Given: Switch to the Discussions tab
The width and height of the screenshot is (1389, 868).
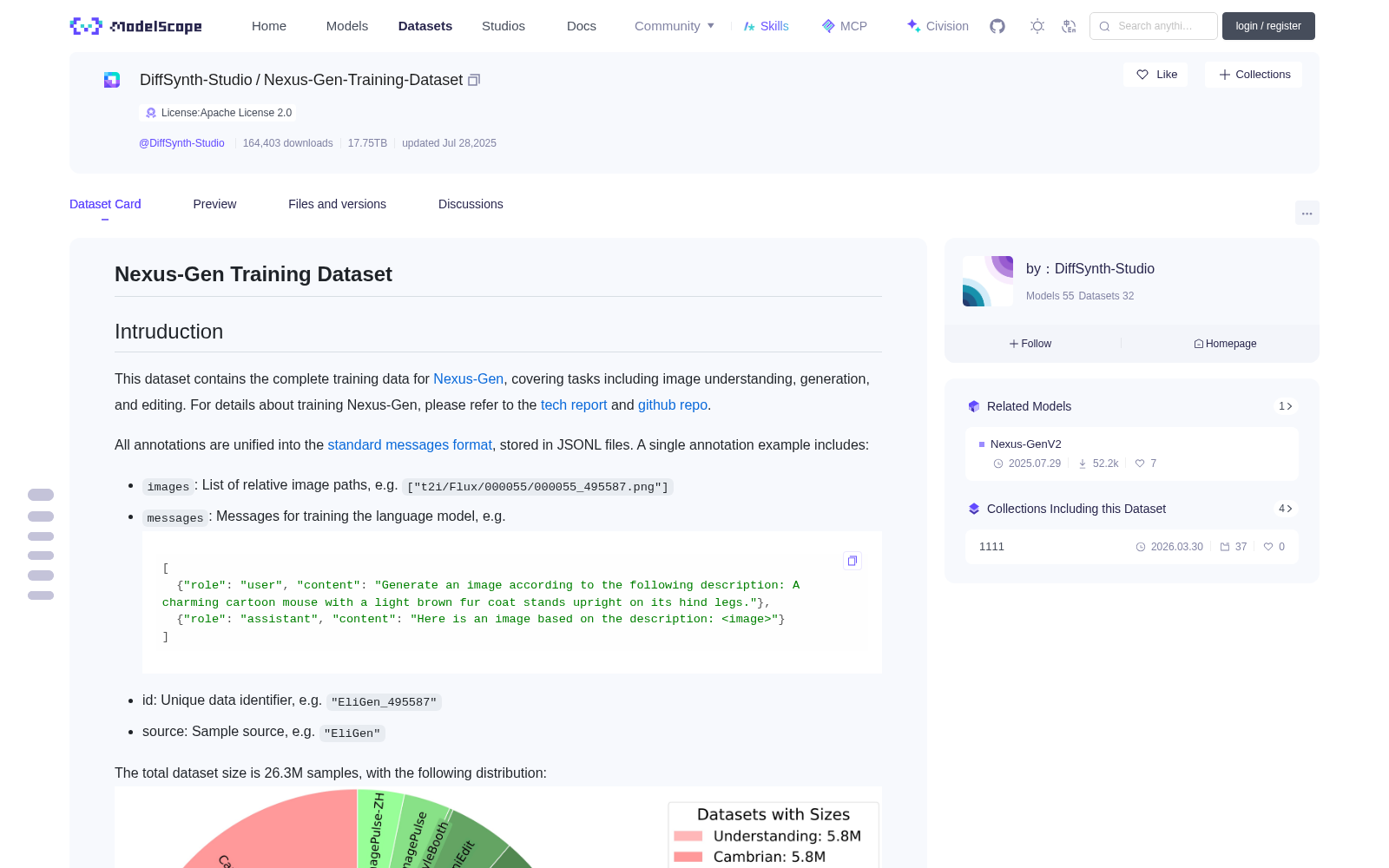Looking at the screenshot, I should click(471, 204).
